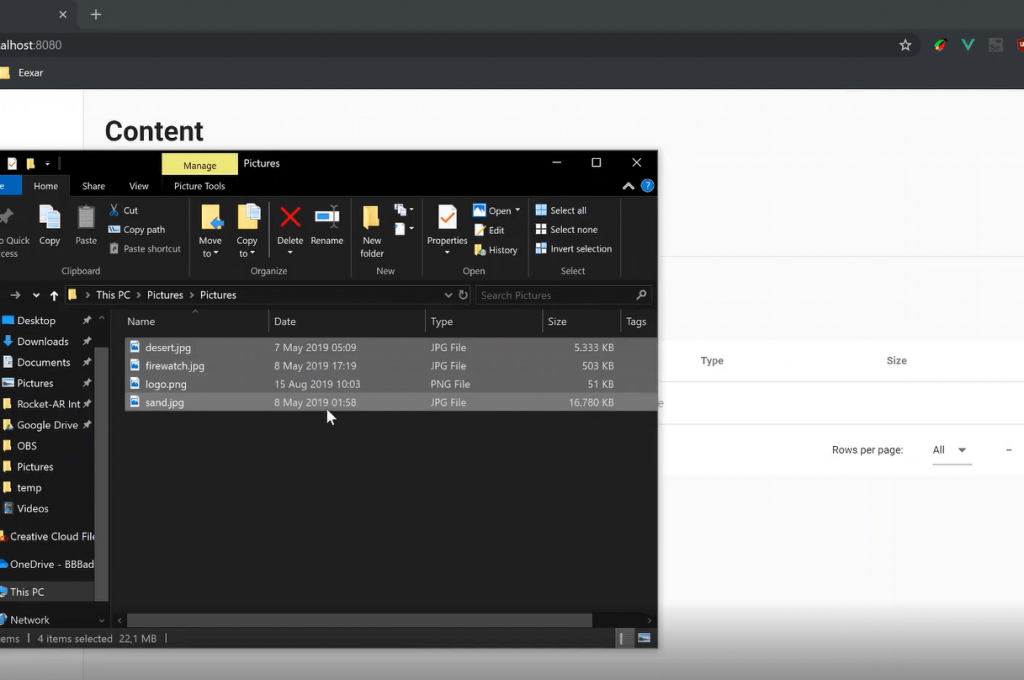Open Quick Access Toolbar customize dropdown
This screenshot has height=680, width=1024.
click(47, 163)
